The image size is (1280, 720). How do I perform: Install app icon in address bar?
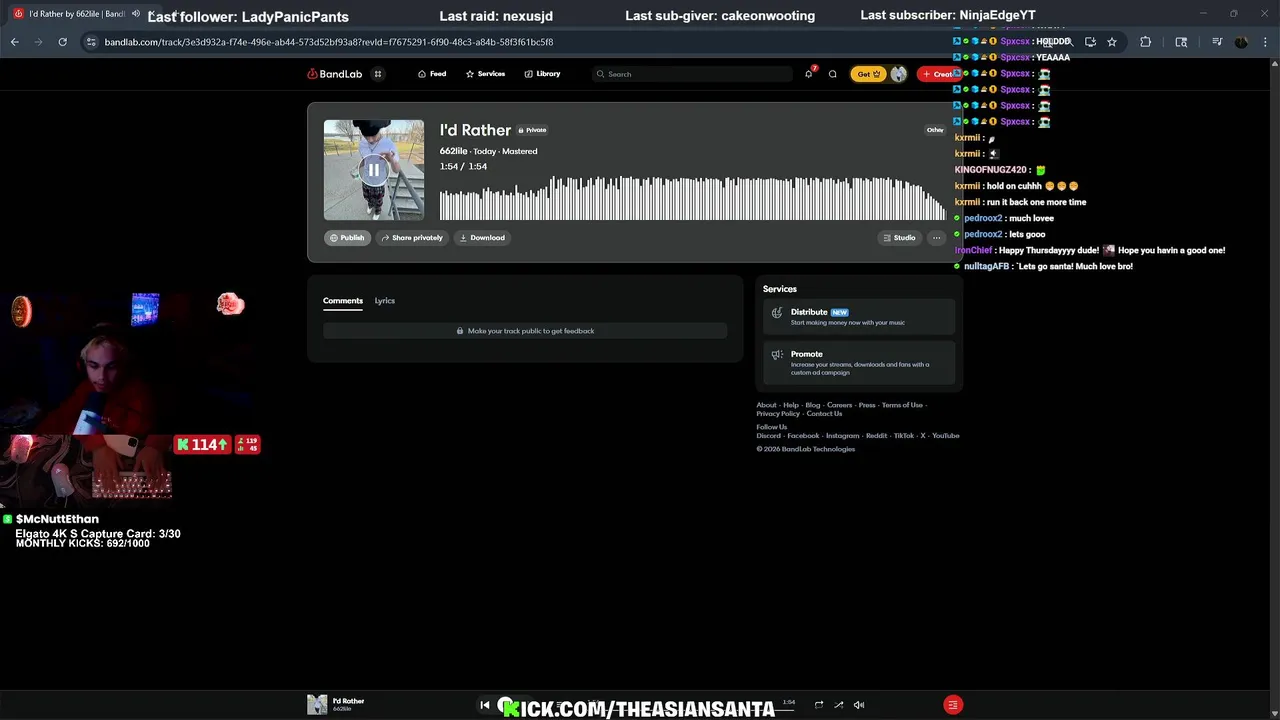tap(1090, 42)
